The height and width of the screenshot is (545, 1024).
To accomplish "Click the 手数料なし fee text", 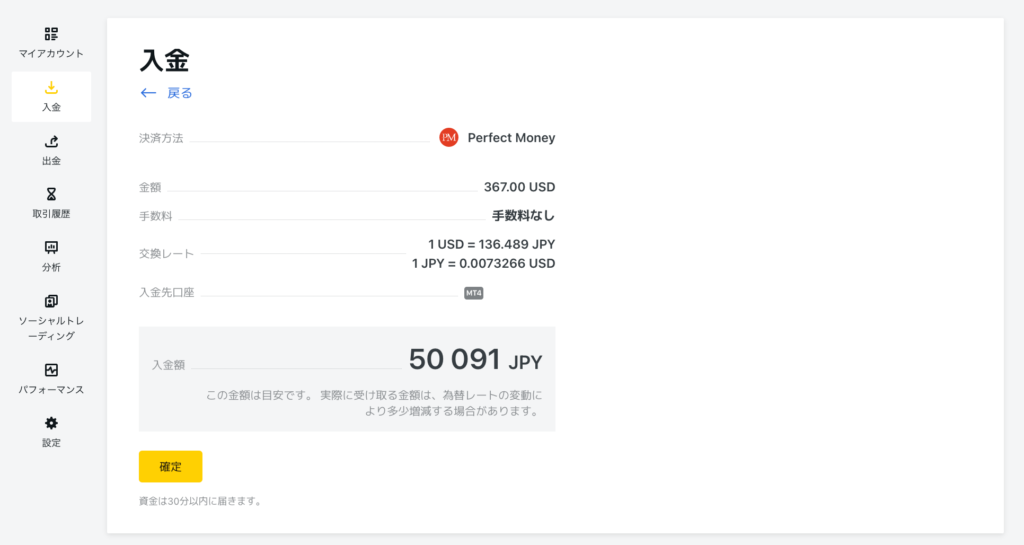I will tap(523, 215).
